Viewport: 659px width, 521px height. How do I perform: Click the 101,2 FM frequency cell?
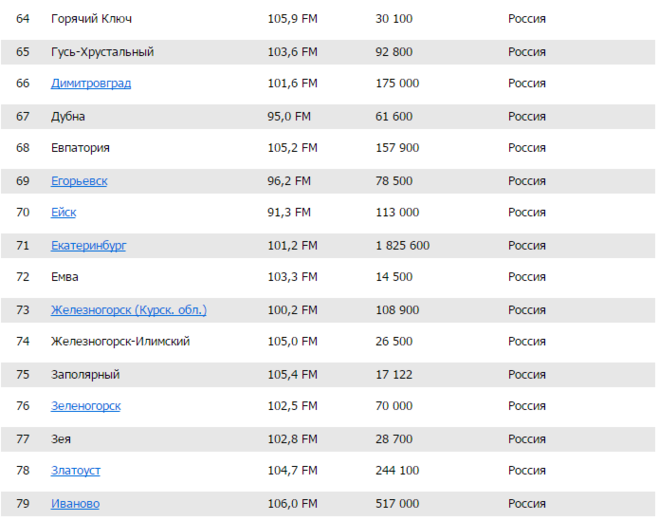(292, 245)
